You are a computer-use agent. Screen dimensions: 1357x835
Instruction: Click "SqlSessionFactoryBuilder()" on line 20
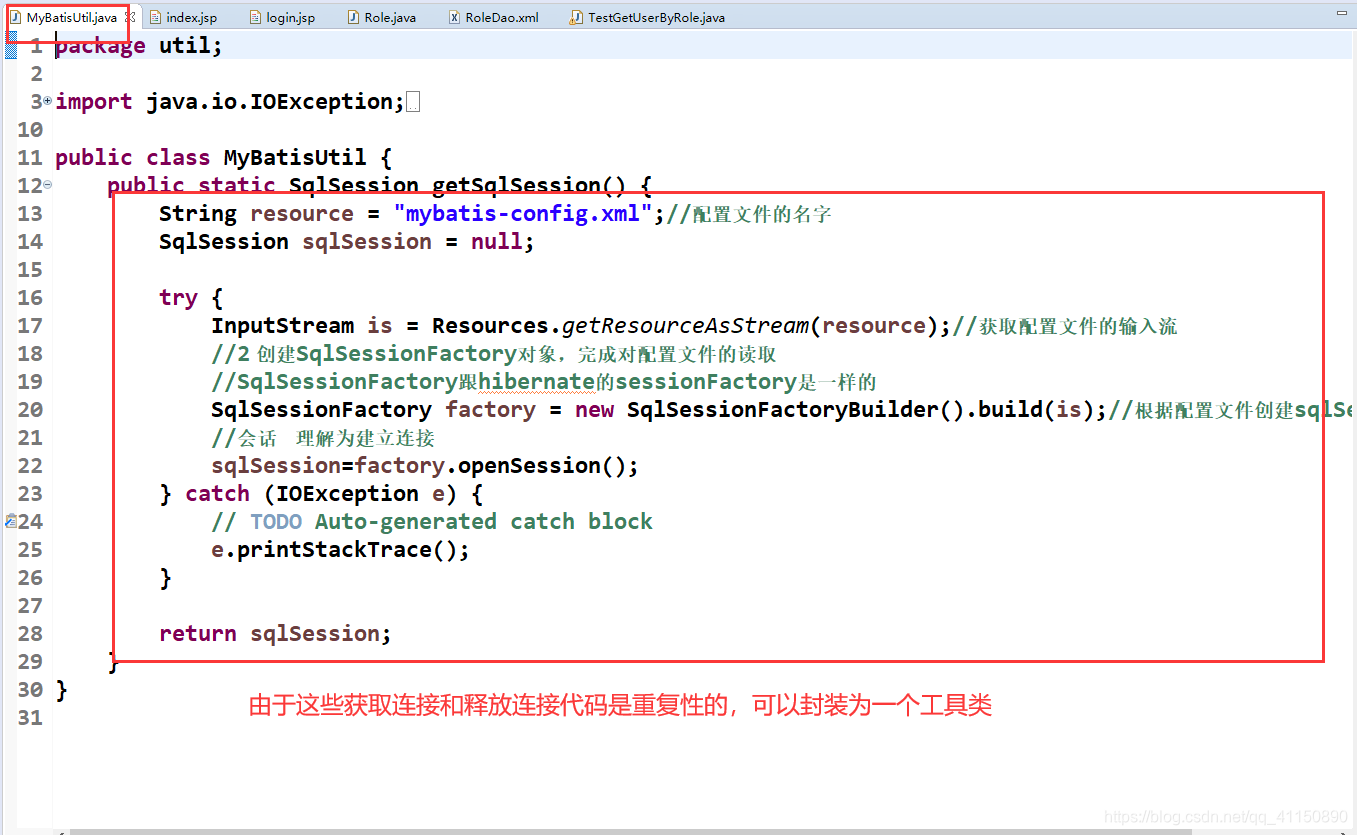click(797, 409)
